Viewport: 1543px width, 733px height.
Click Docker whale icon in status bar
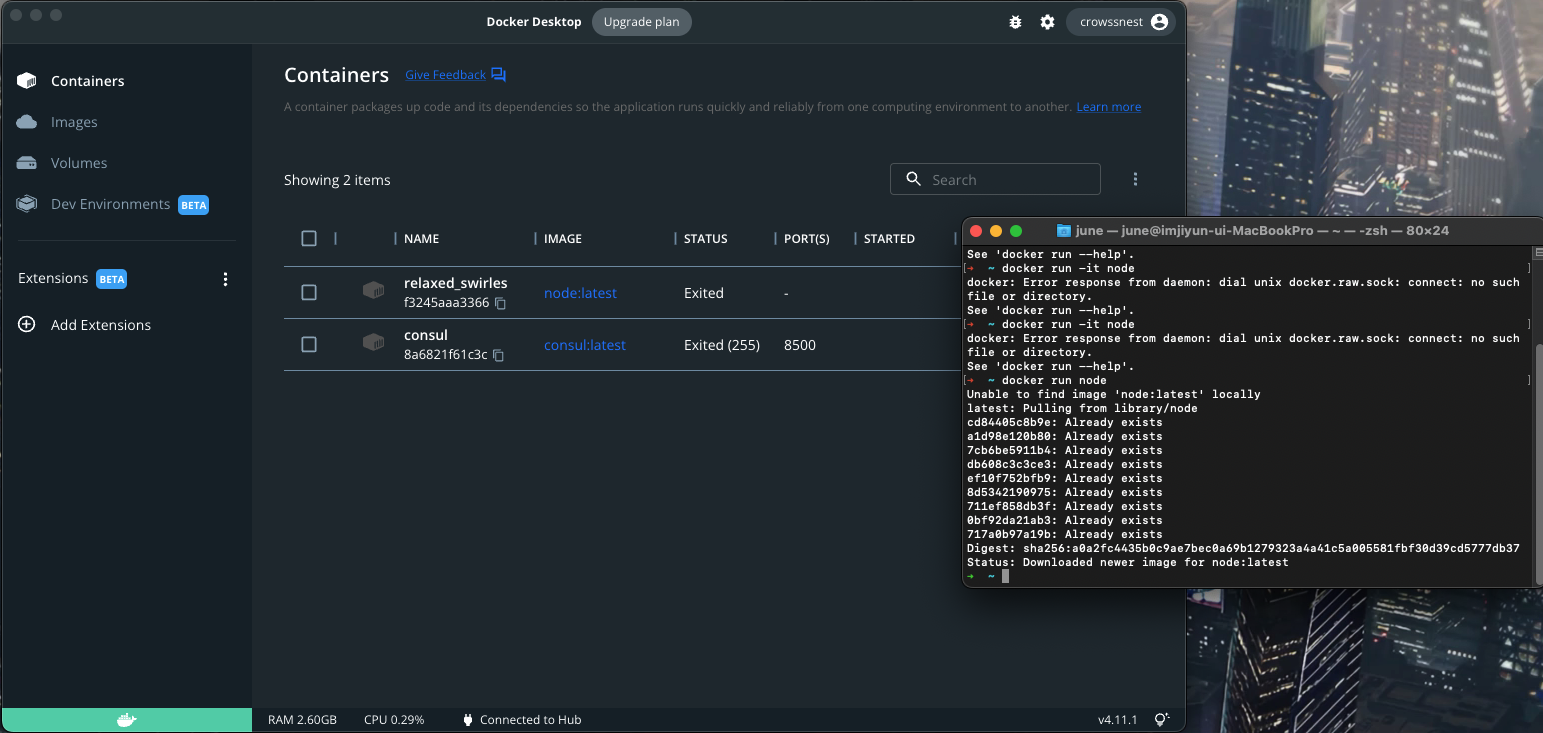pos(126,720)
